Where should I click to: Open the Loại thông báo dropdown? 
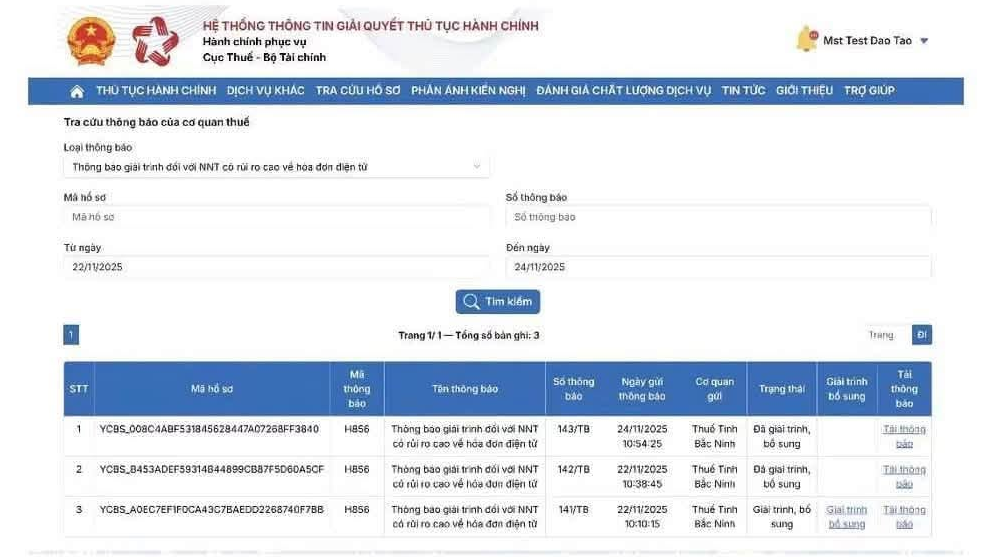click(276, 167)
